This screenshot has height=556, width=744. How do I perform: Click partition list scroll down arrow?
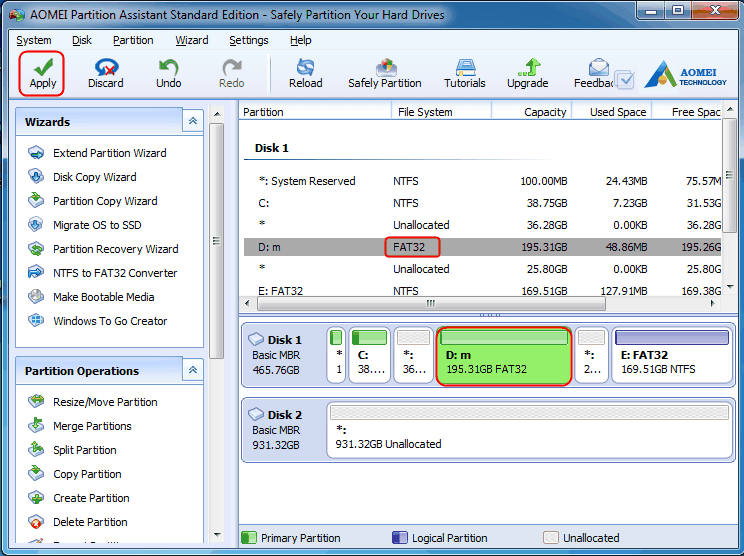point(730,287)
